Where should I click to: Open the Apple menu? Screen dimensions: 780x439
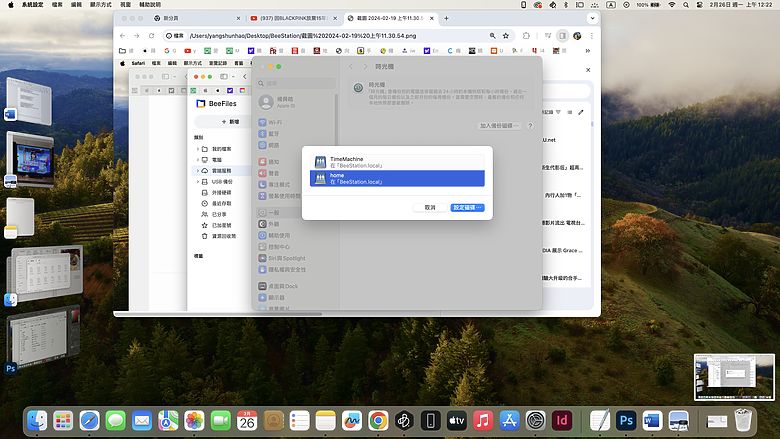pyautogui.click(x=11, y=4)
